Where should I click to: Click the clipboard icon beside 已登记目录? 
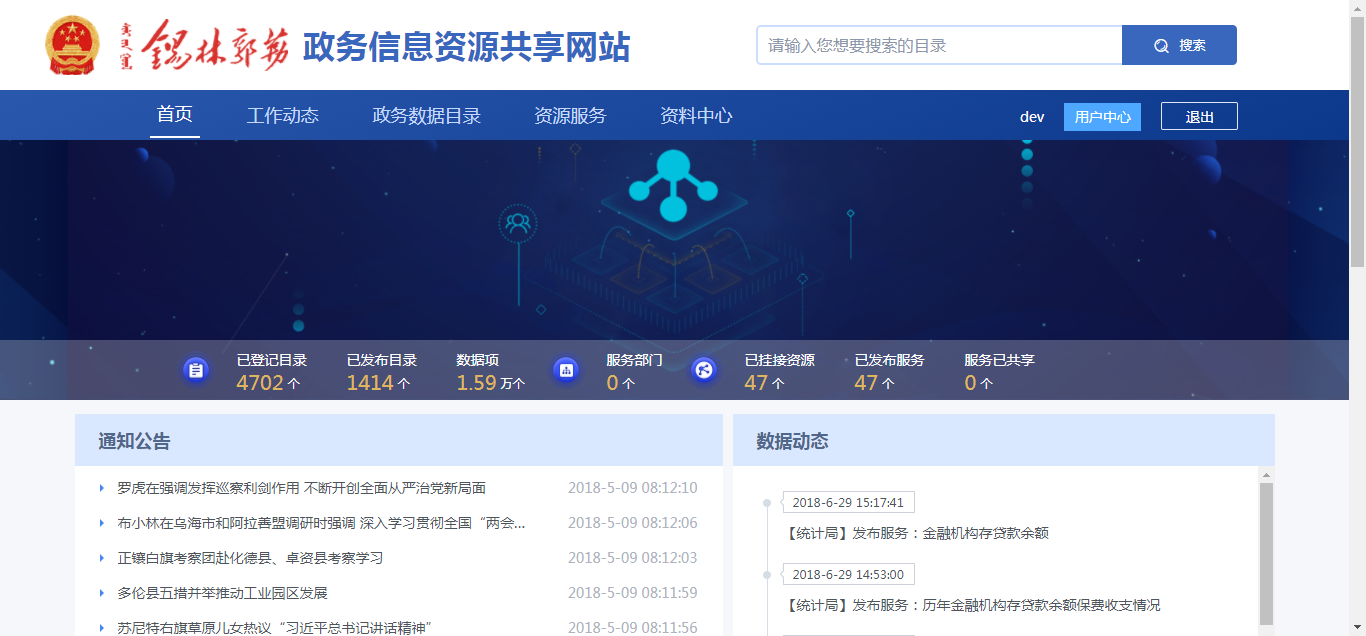tap(196, 370)
